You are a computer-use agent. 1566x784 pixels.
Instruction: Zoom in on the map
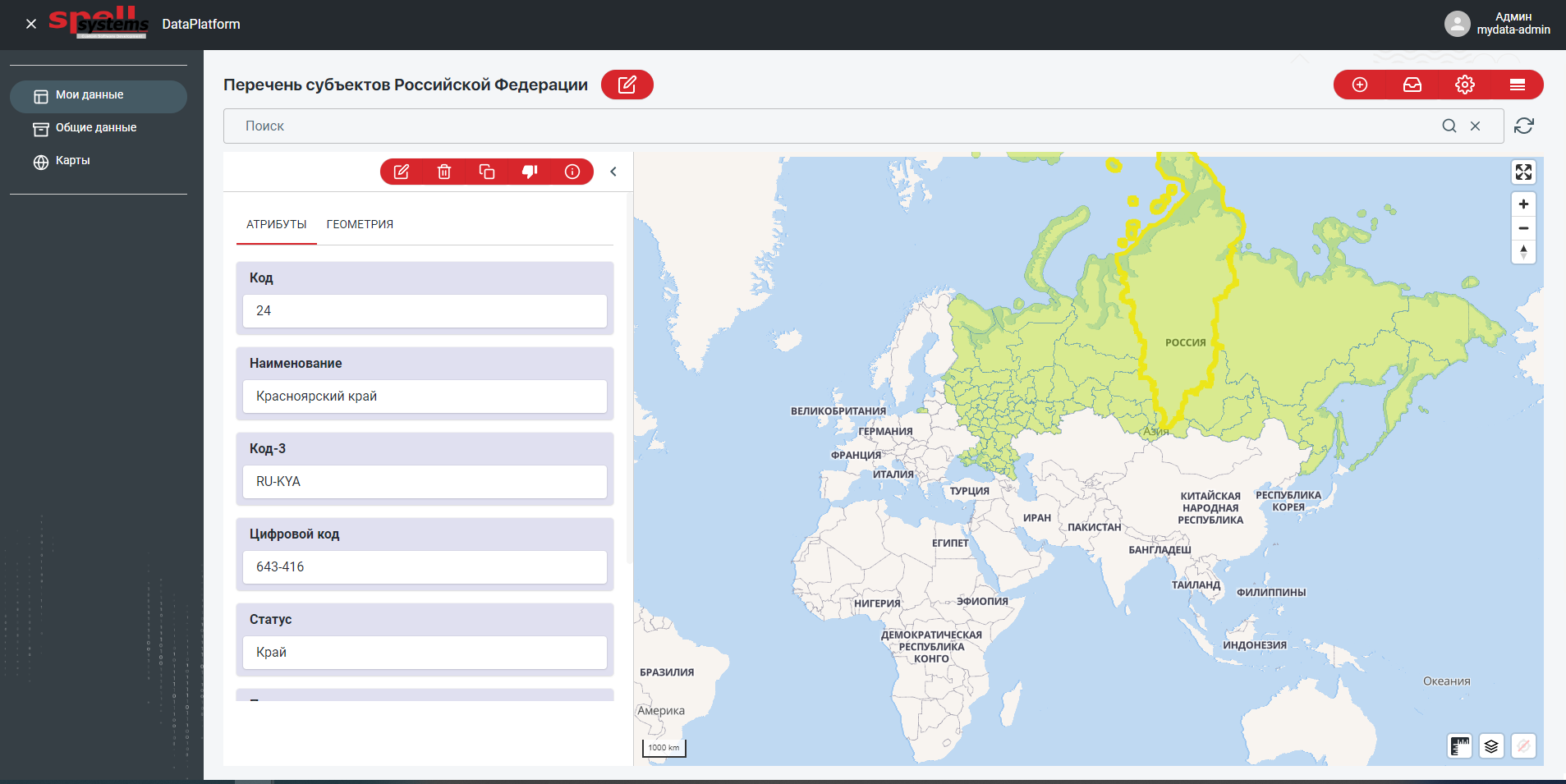point(1523,204)
